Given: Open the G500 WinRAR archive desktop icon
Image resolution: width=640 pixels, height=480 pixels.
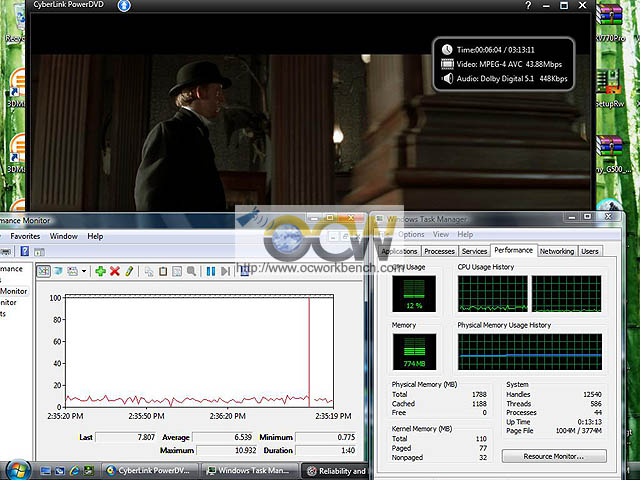Looking at the screenshot, I should 611,155.
